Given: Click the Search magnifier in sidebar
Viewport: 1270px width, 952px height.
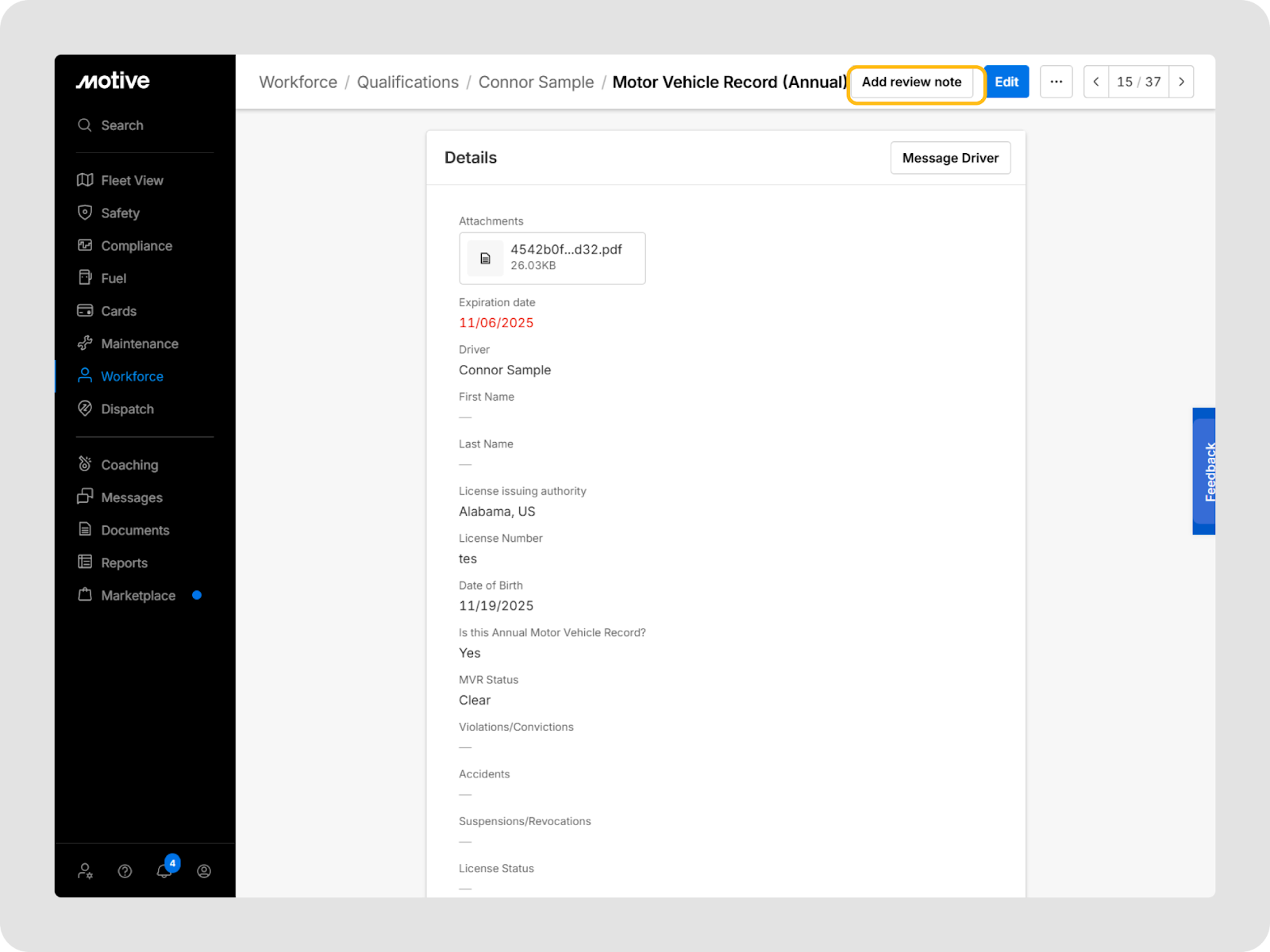Looking at the screenshot, I should pos(85,125).
